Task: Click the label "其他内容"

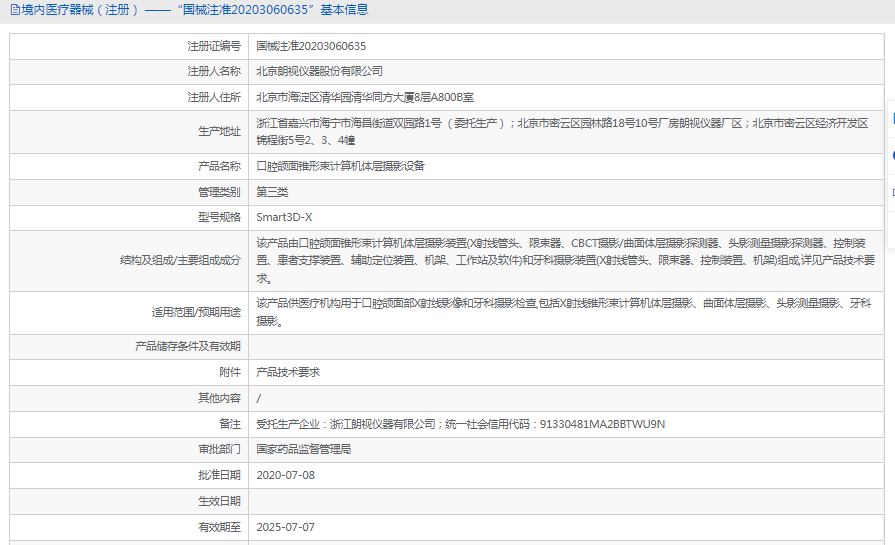Action: pos(219,398)
